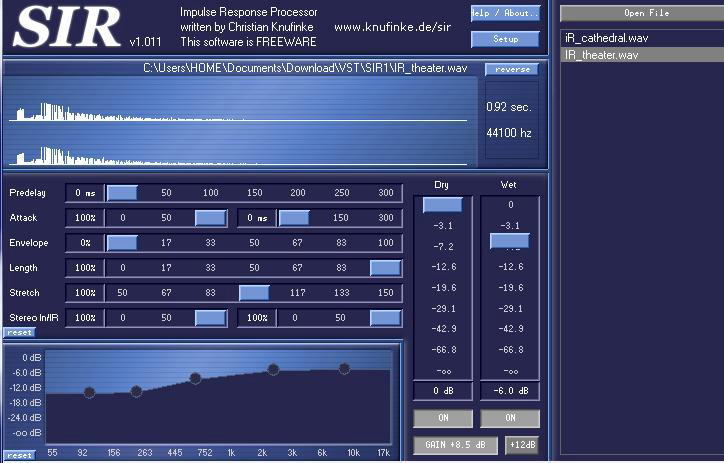
Task: Click the lower channel impulse waveform
Action: pyautogui.click(x=238, y=156)
